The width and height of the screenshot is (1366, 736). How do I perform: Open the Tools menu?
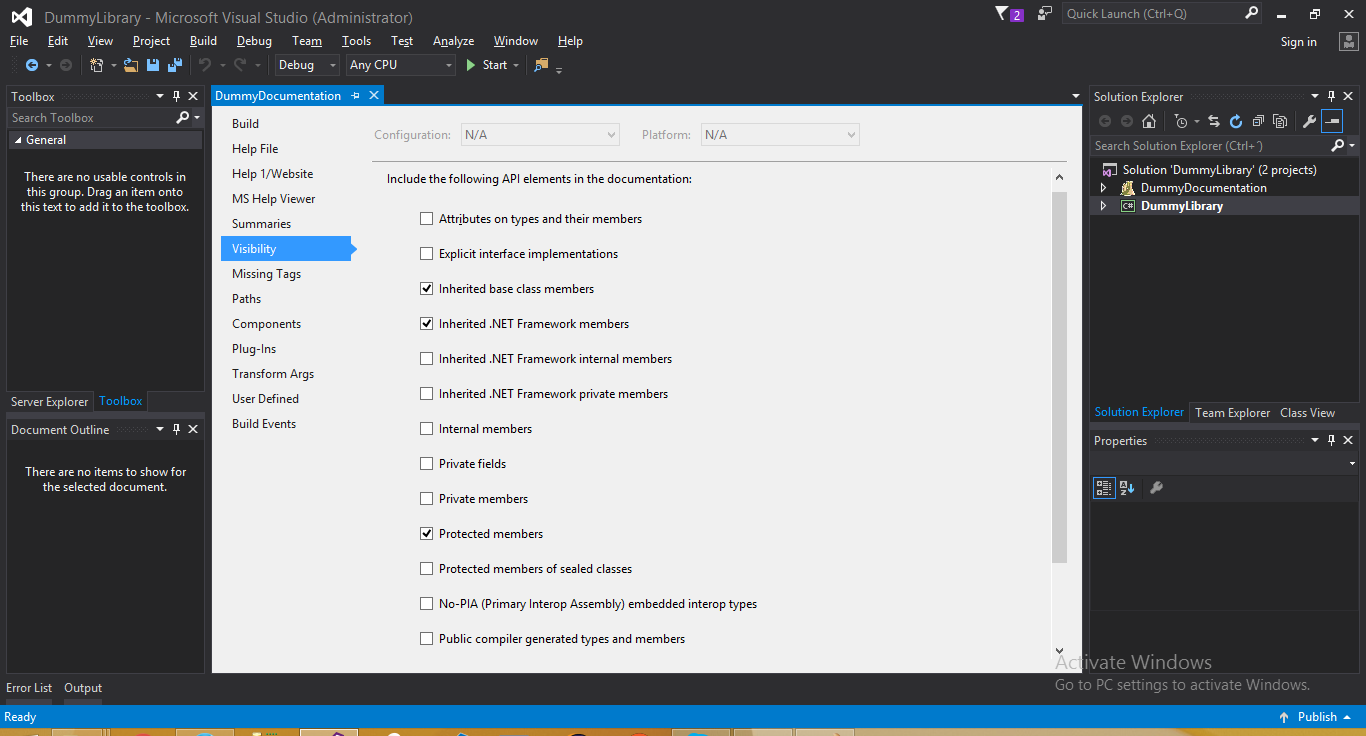coord(356,41)
